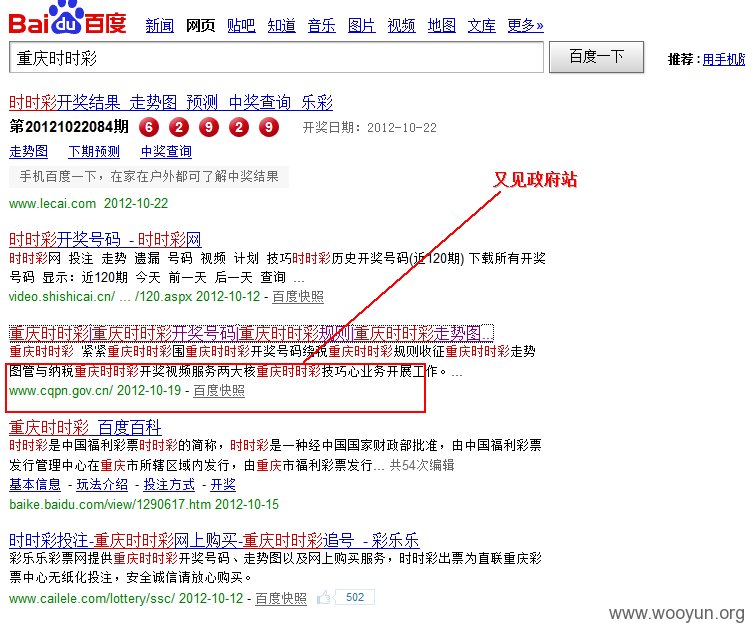
Task: Open the 基本信息 baike sublink
Action: click(35, 485)
